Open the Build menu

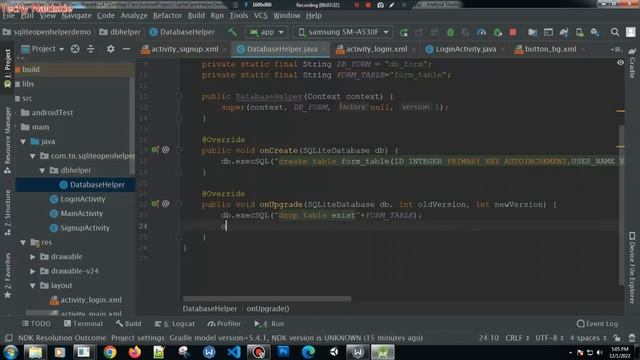(x=196, y=16)
